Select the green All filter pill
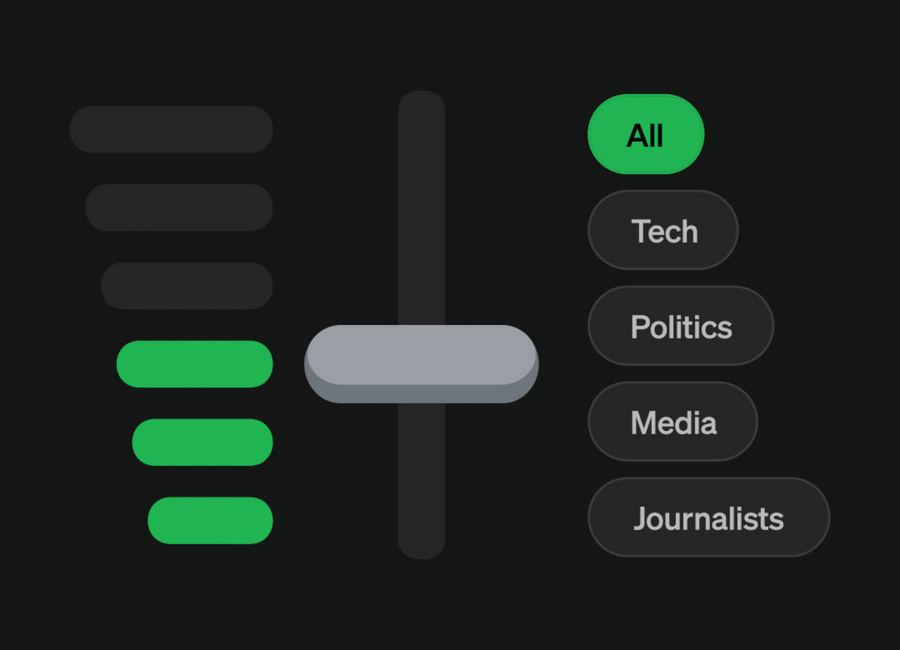 (x=646, y=134)
